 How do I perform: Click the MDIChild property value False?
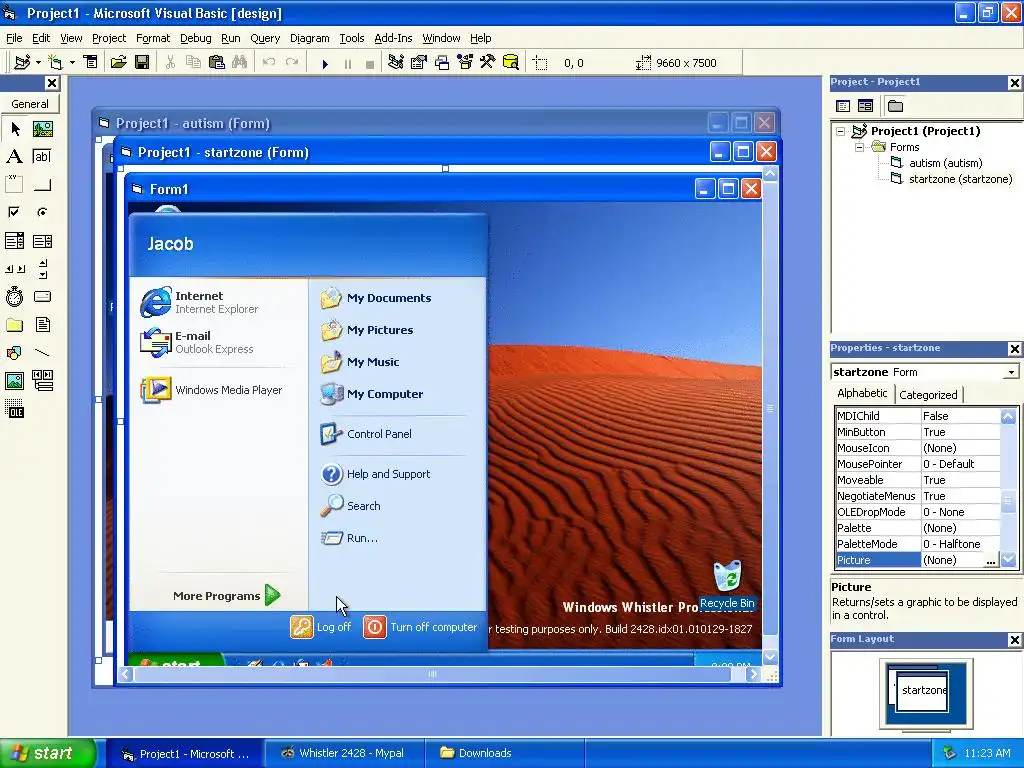[960, 416]
